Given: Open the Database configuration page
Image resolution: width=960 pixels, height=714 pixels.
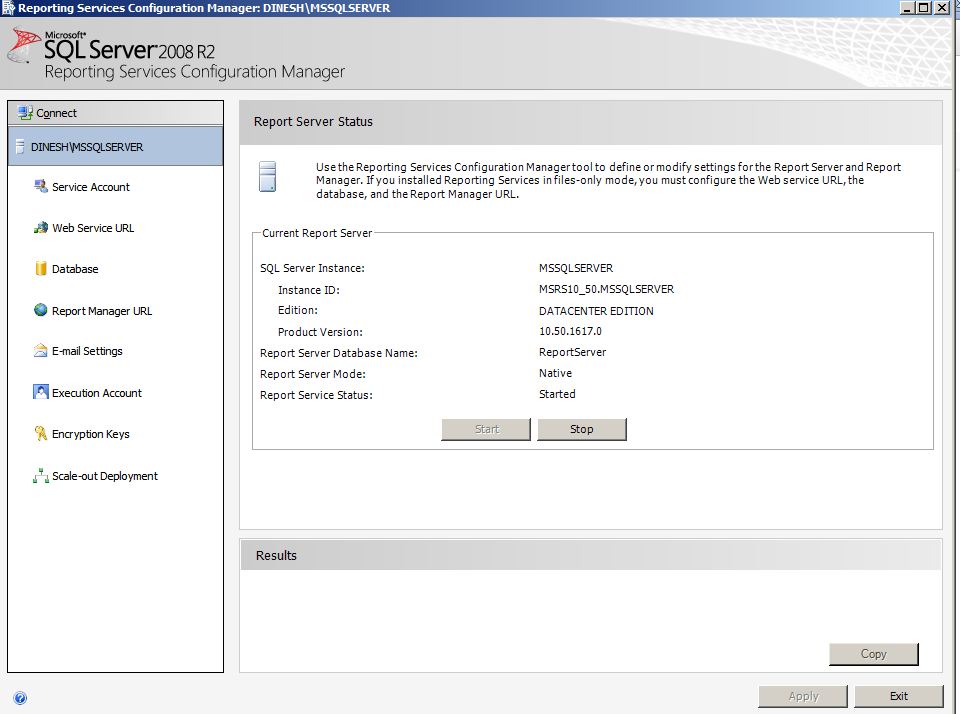Looking at the screenshot, I should (x=75, y=269).
